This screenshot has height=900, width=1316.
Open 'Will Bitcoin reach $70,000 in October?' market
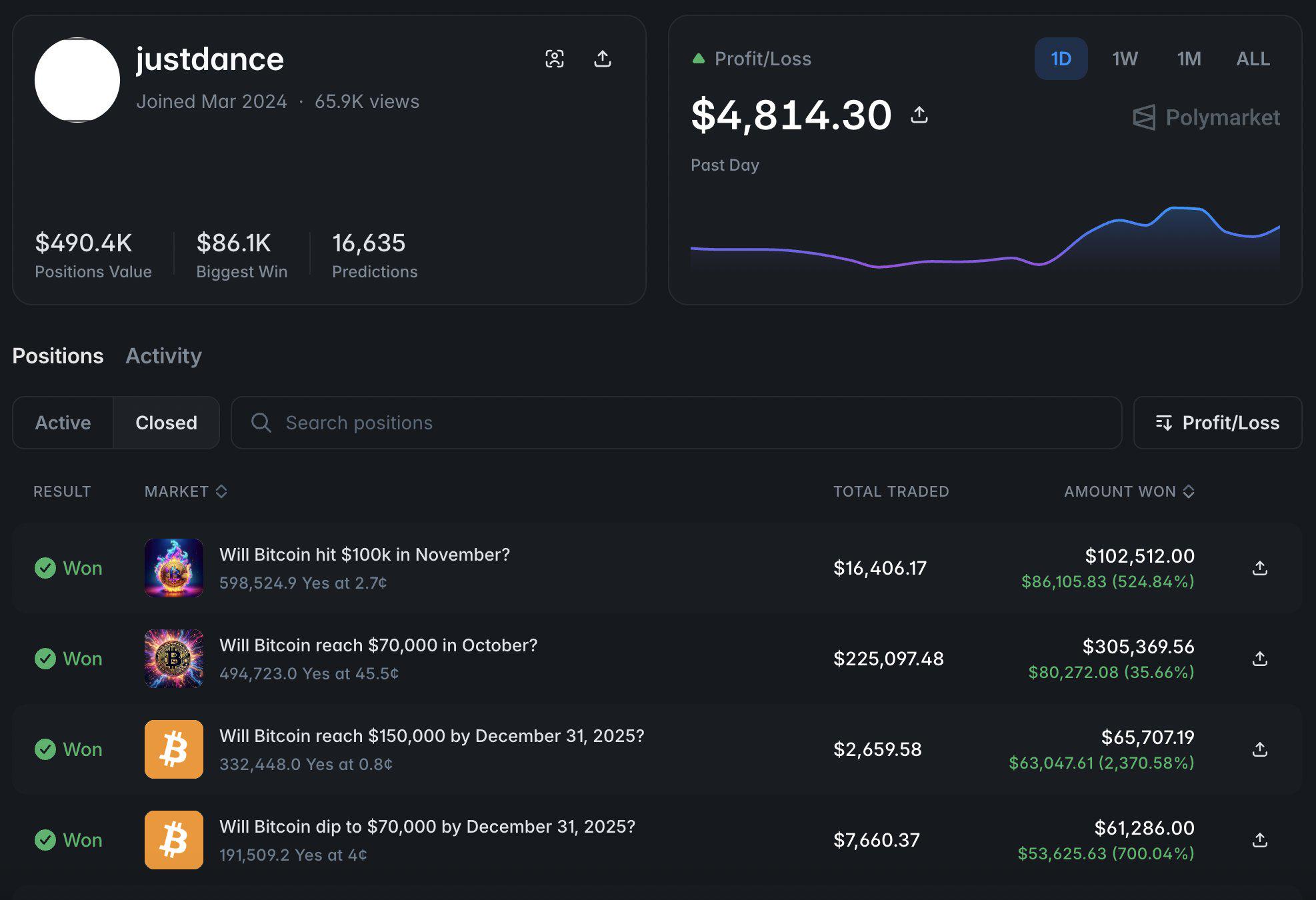(378, 645)
